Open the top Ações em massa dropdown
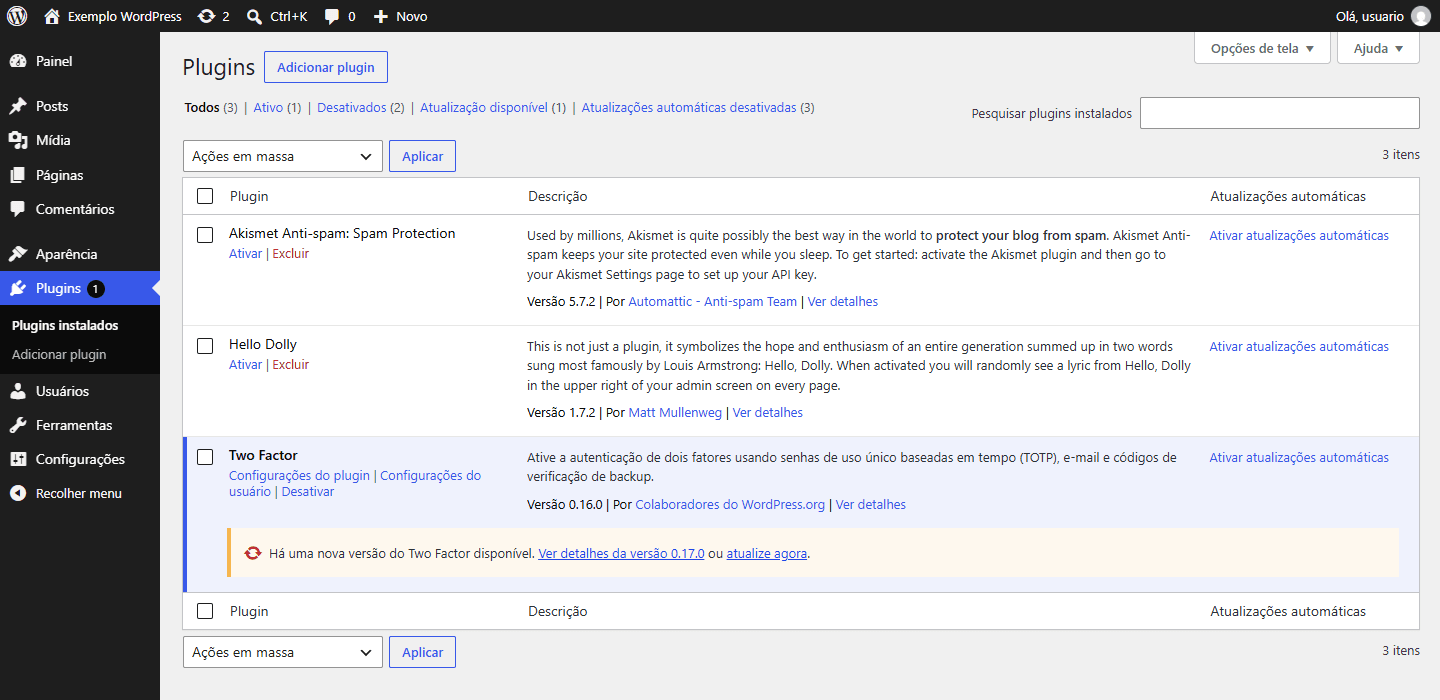 click(x=283, y=156)
